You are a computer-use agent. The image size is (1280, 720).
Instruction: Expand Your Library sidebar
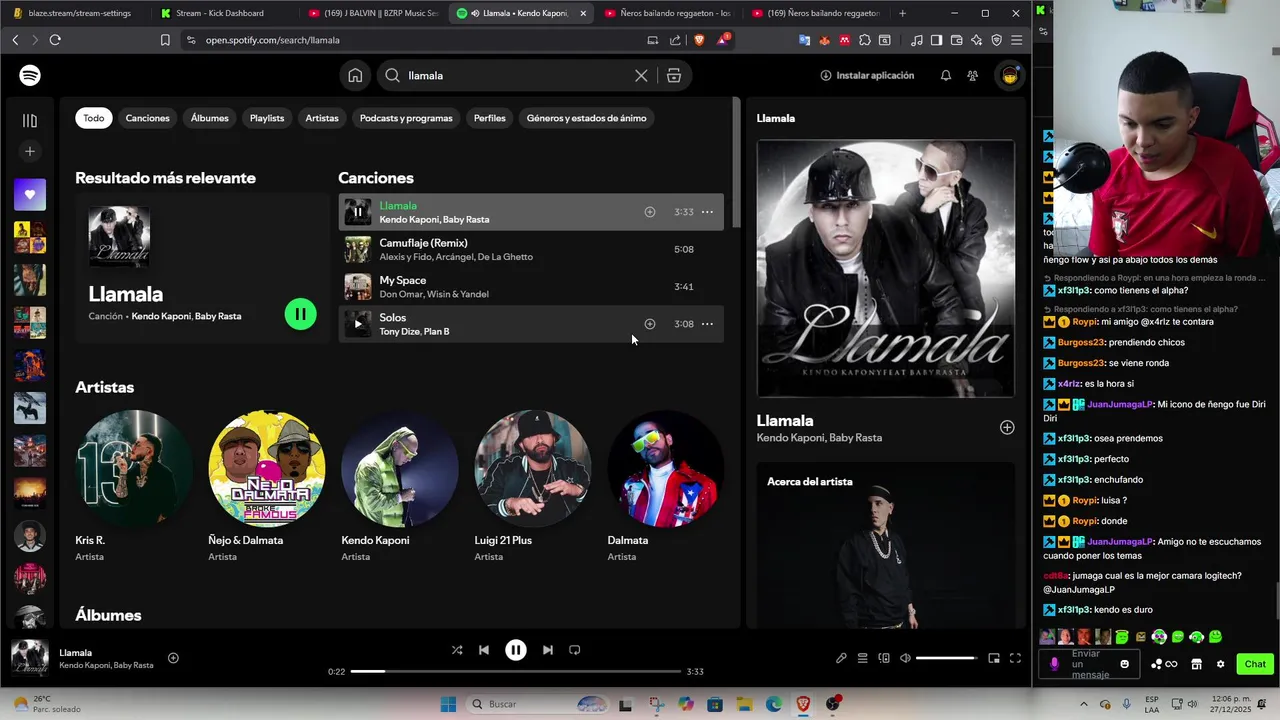[x=30, y=120]
